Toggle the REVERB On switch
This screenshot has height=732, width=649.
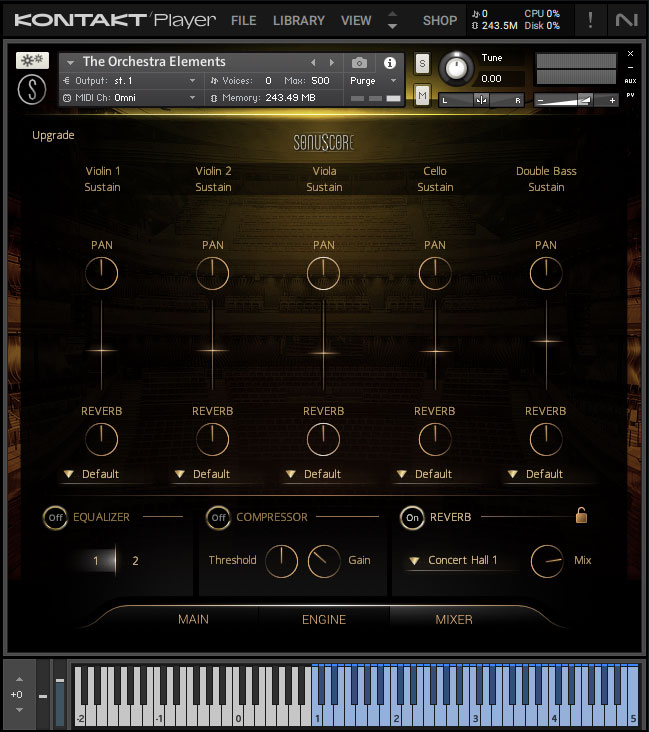(412, 518)
